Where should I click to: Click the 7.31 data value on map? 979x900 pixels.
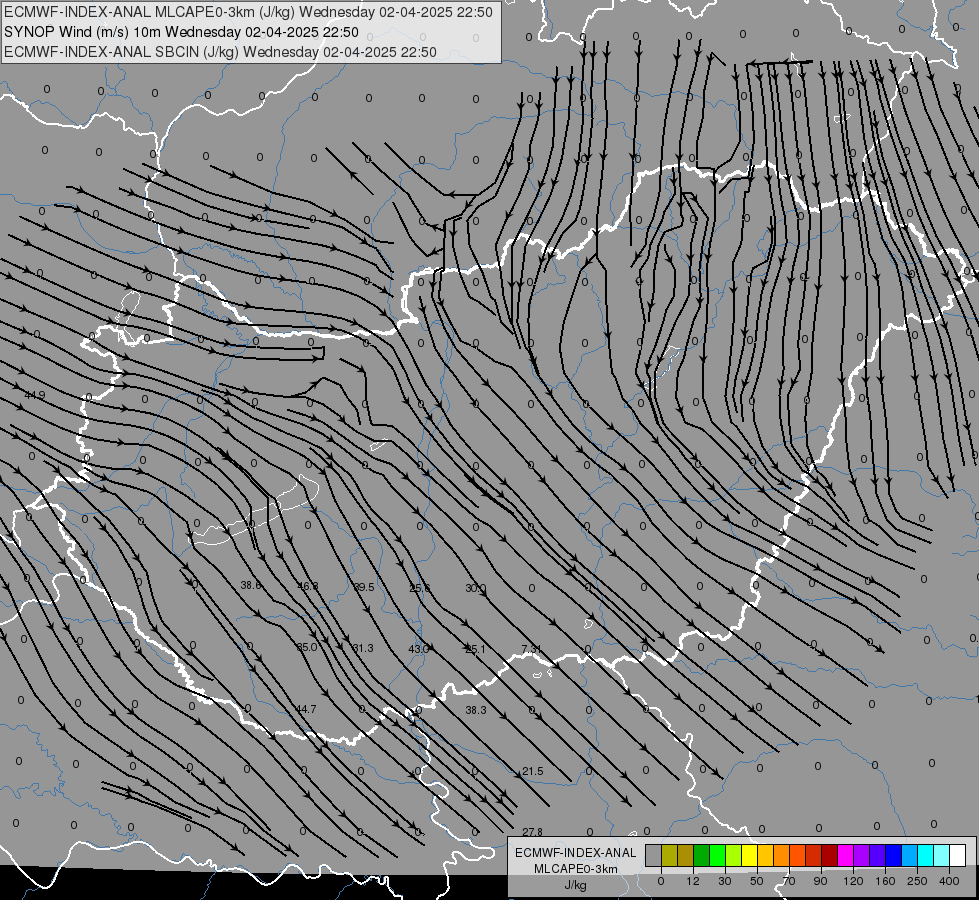[x=531, y=649]
